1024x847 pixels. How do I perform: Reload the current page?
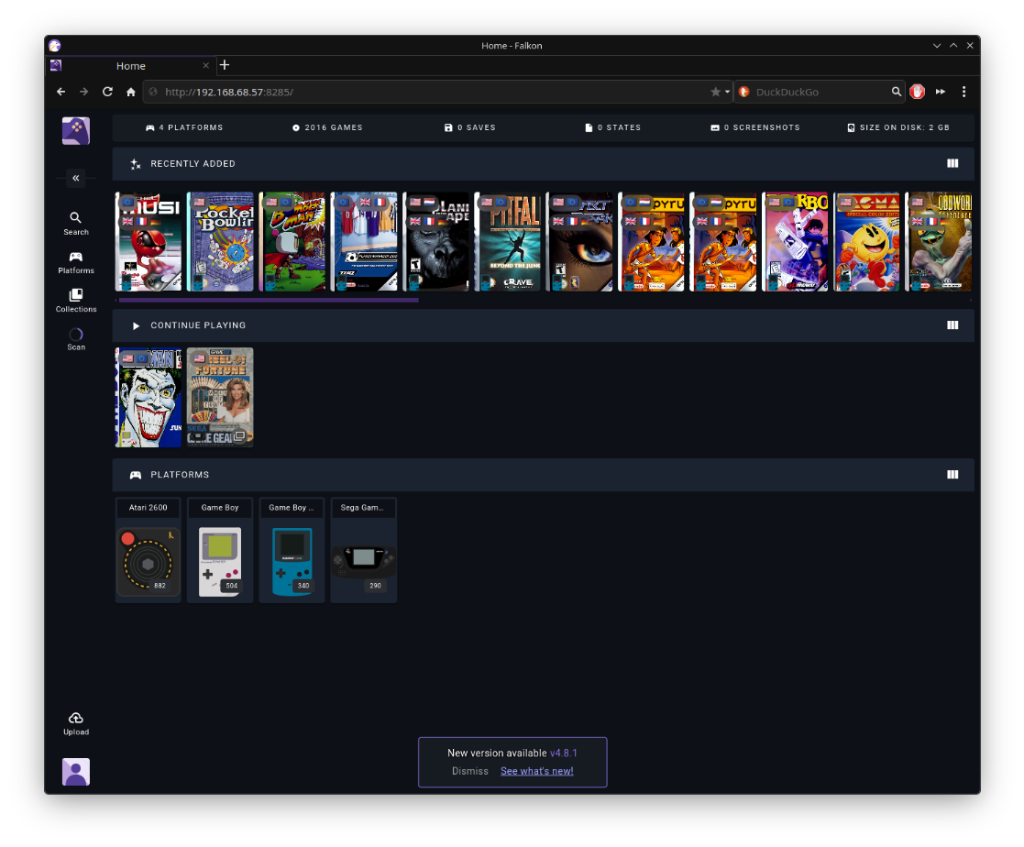pos(108,92)
